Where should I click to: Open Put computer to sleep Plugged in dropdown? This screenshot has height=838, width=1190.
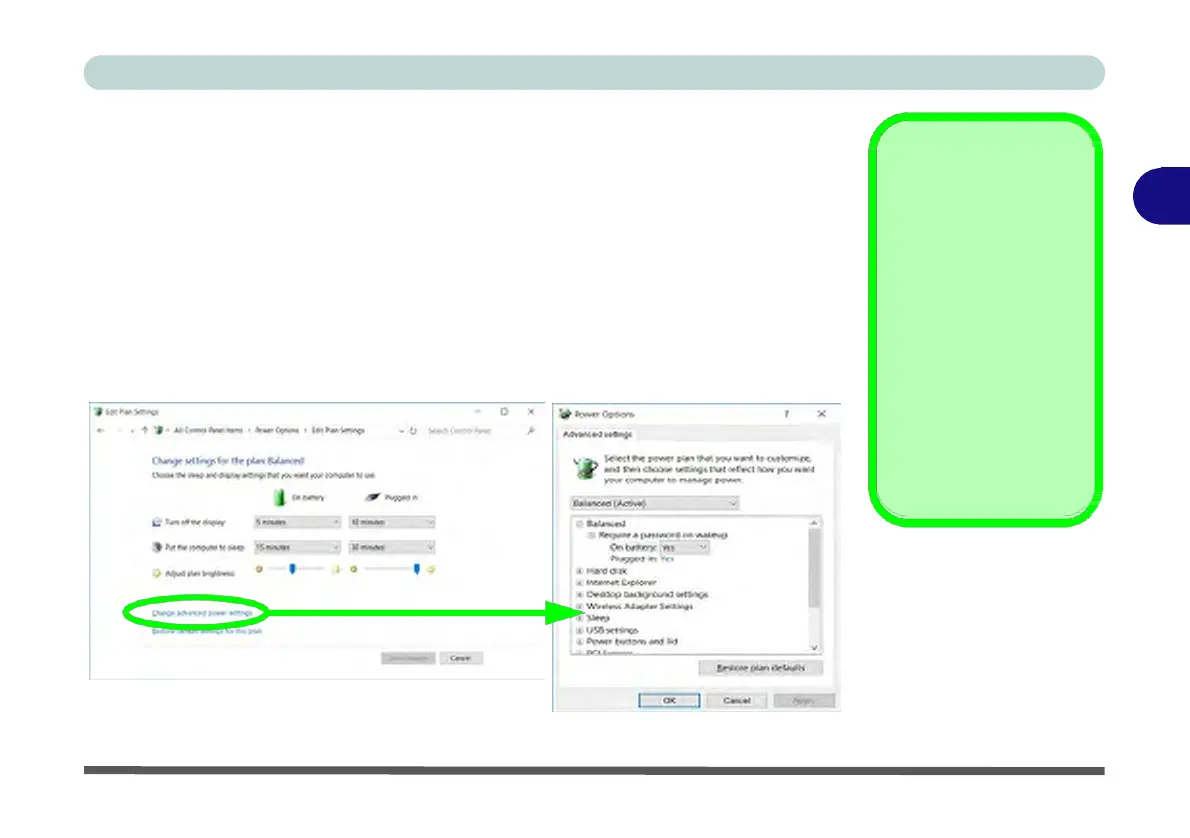coord(392,547)
